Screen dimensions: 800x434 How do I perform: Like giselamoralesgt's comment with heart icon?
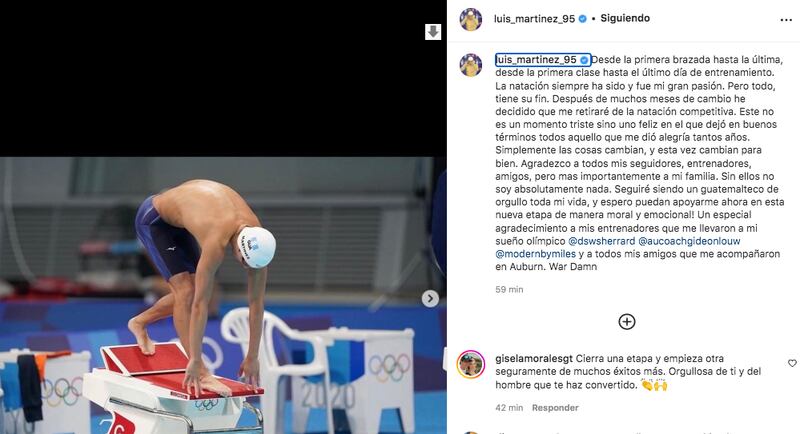792,363
